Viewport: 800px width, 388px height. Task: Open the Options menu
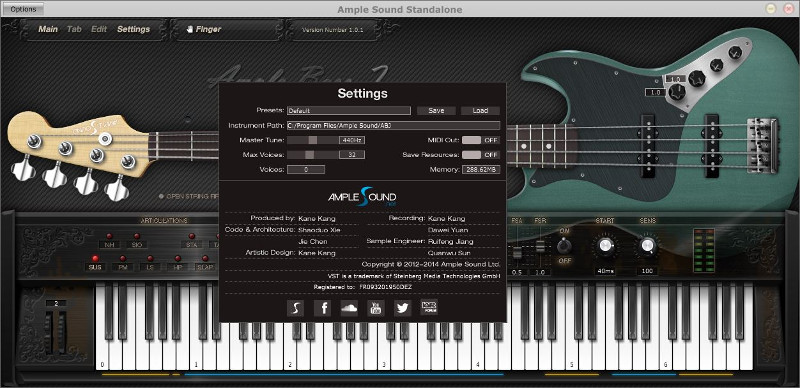coord(23,9)
